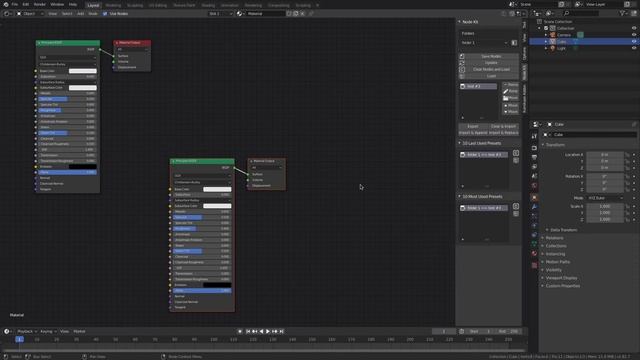Hide the Collection with its eye icon

634,28
